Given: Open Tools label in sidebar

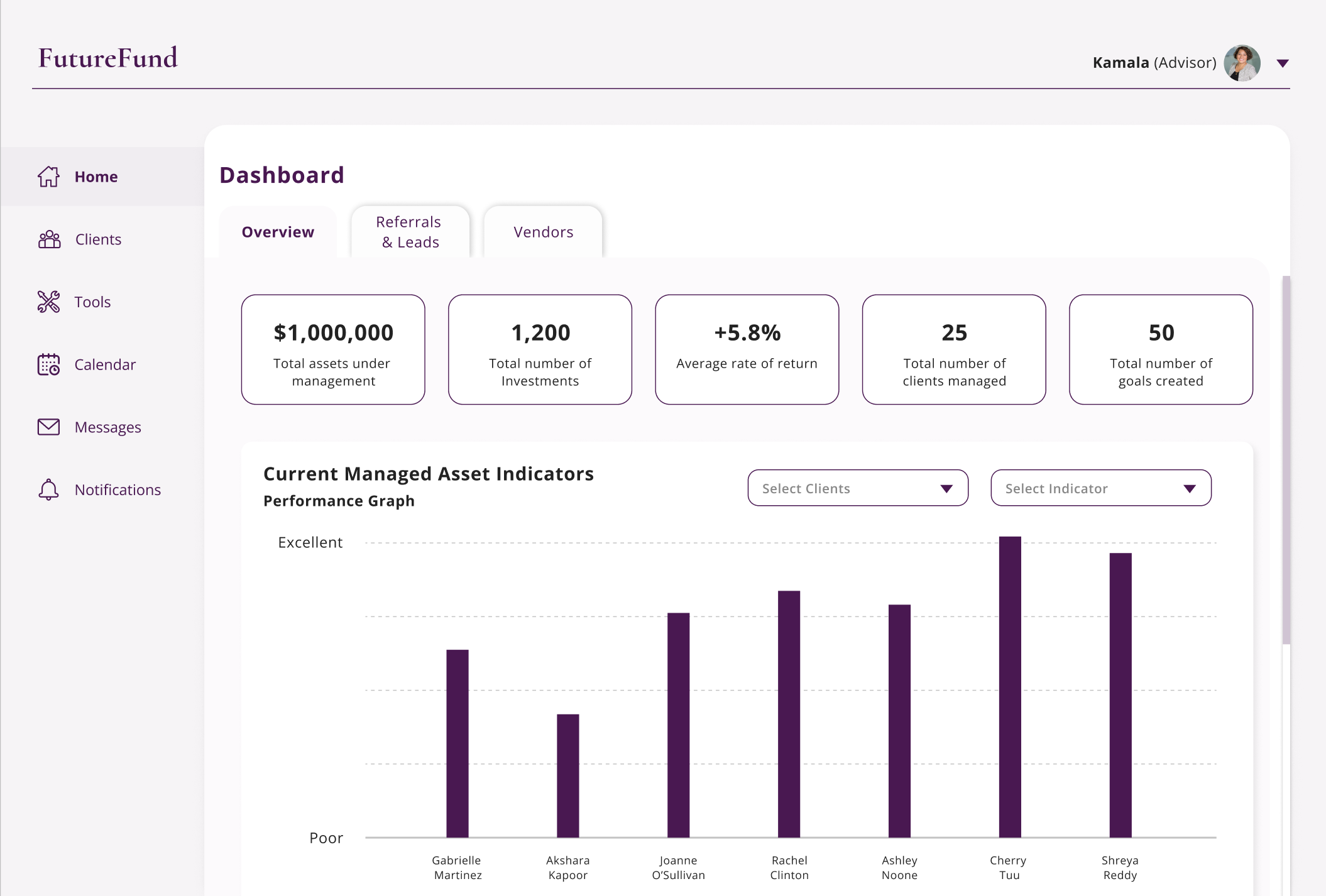Looking at the screenshot, I should tap(92, 302).
